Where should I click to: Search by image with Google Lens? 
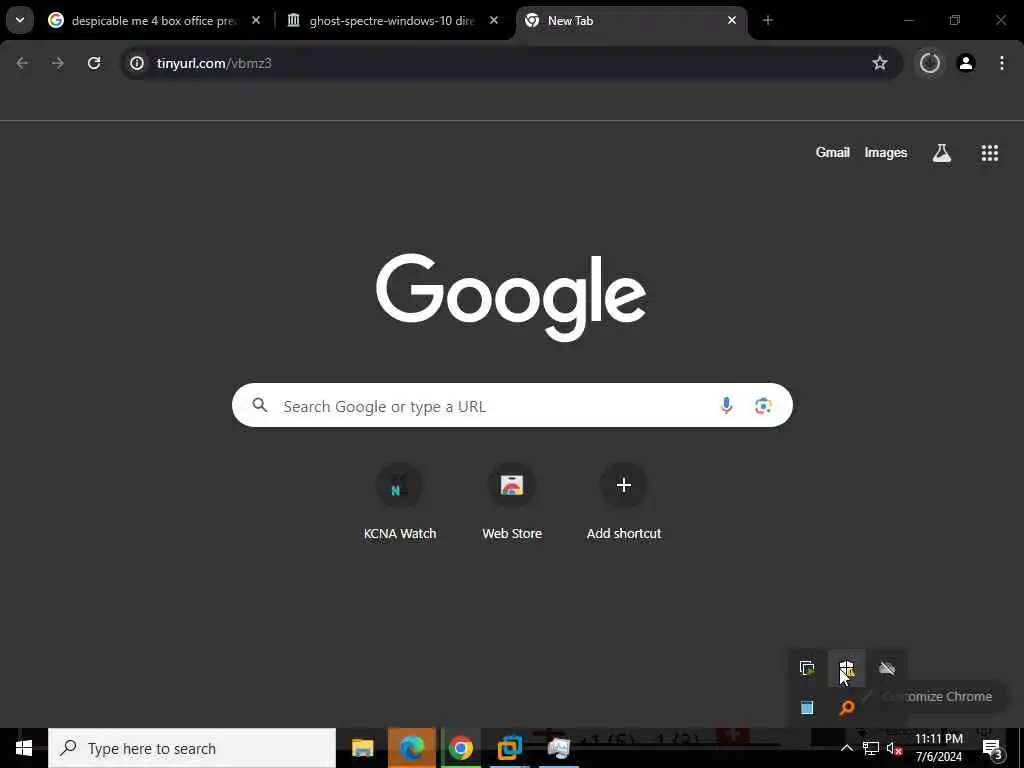click(763, 406)
